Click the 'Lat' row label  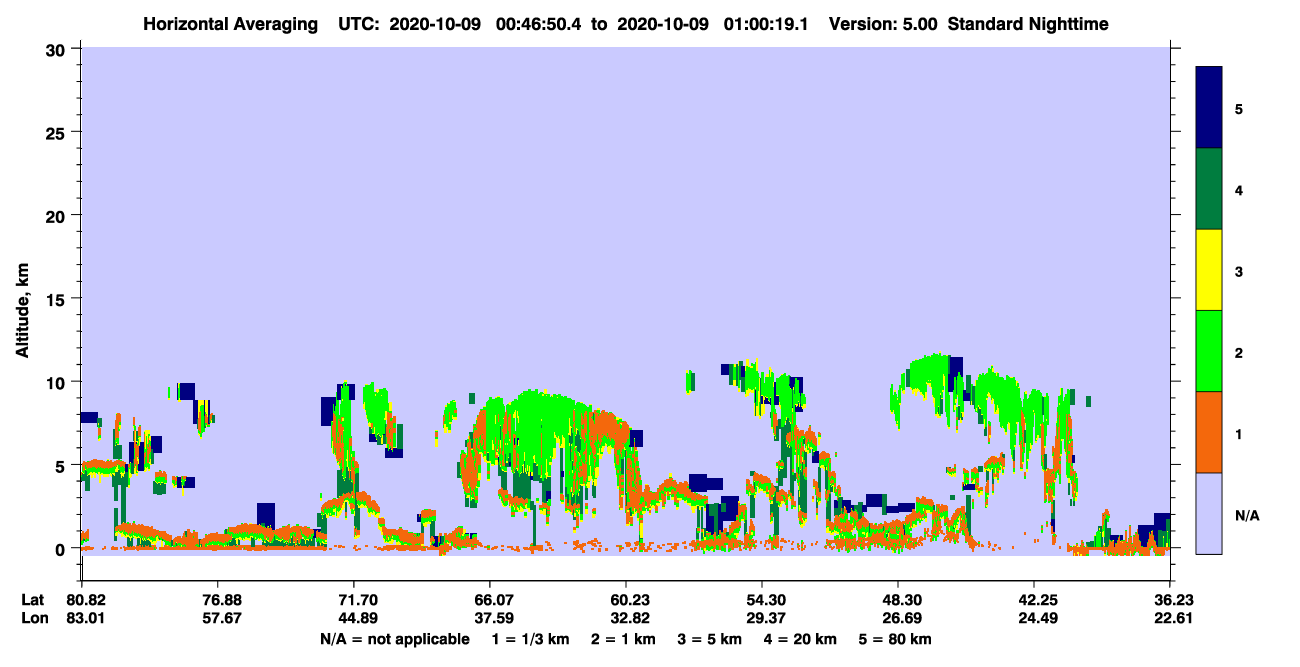[32, 600]
